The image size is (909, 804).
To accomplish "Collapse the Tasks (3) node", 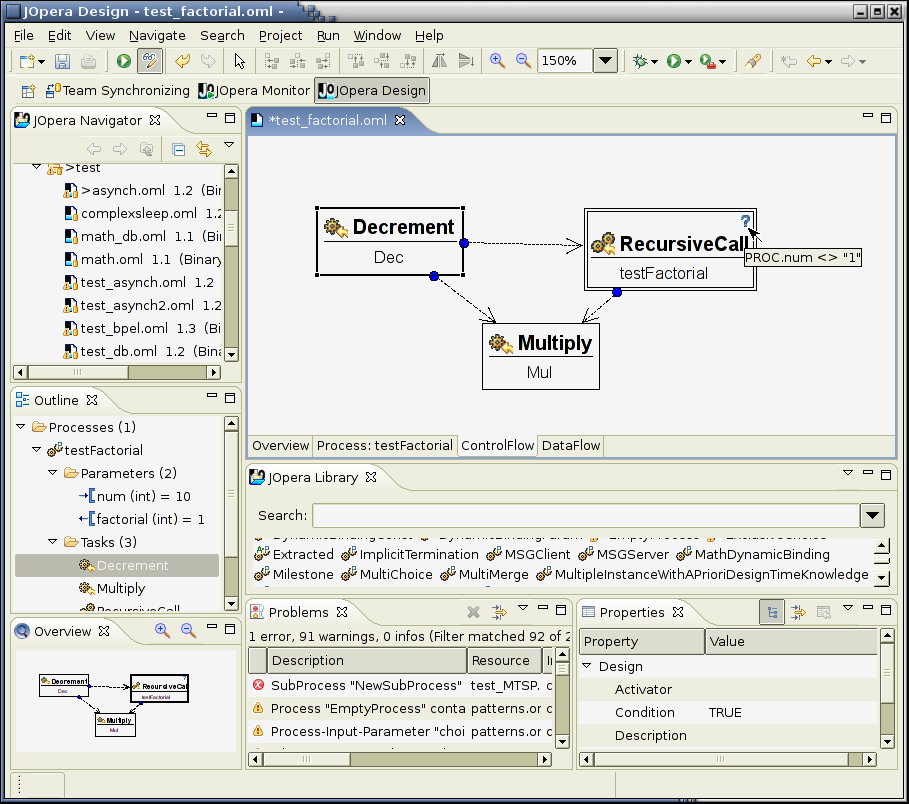I will click(x=52, y=542).
